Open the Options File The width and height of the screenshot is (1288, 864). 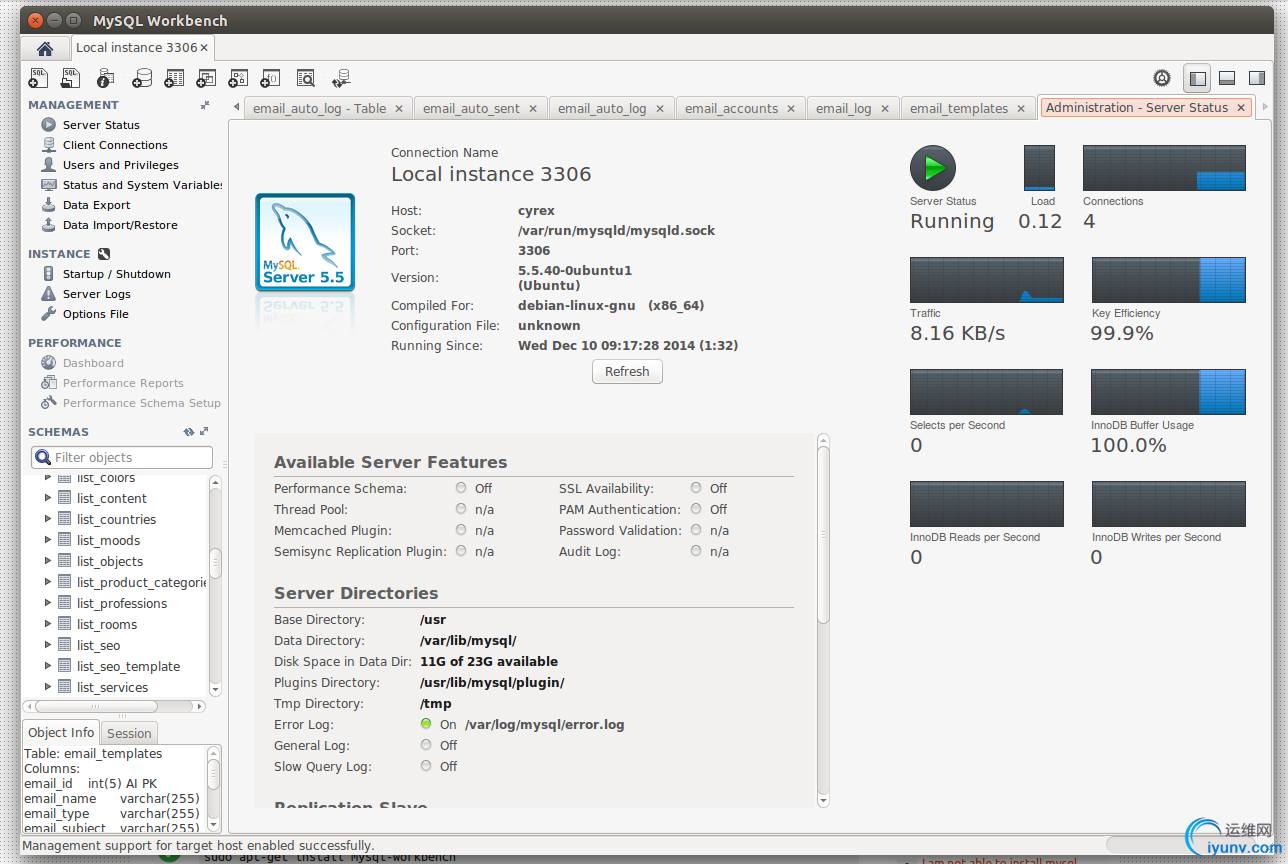click(x=95, y=314)
